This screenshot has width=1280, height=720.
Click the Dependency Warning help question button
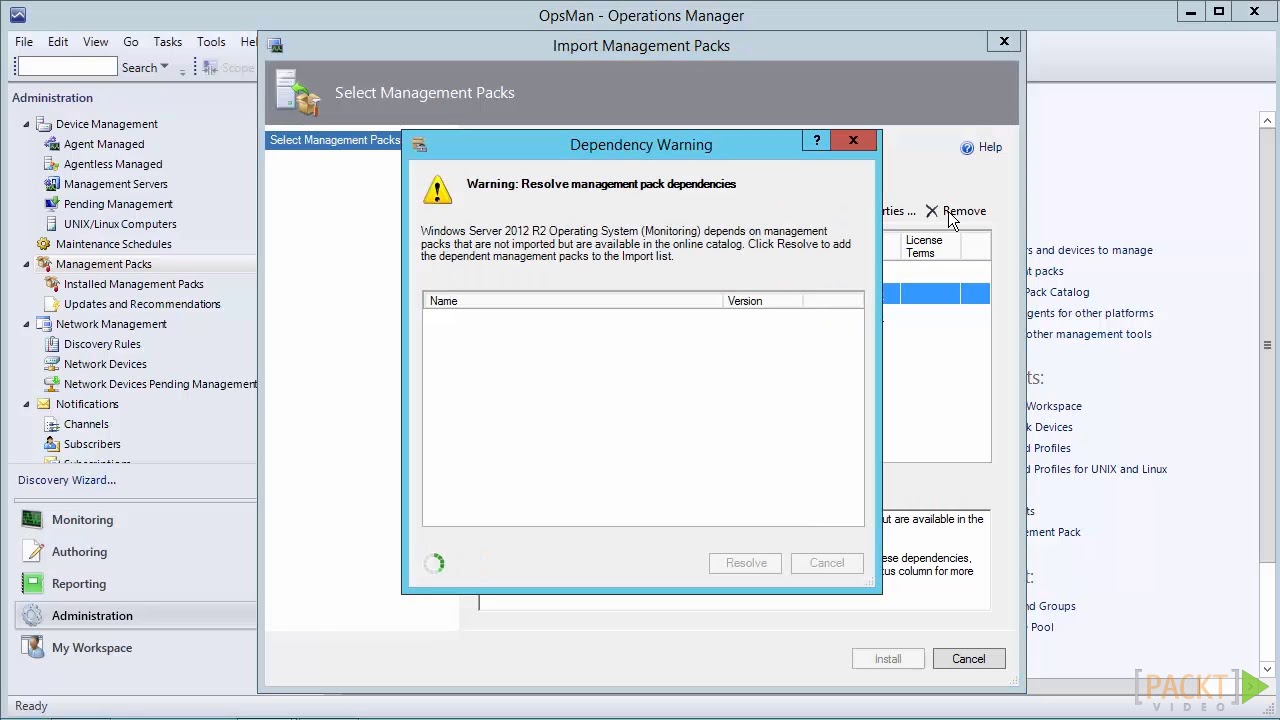pos(817,141)
